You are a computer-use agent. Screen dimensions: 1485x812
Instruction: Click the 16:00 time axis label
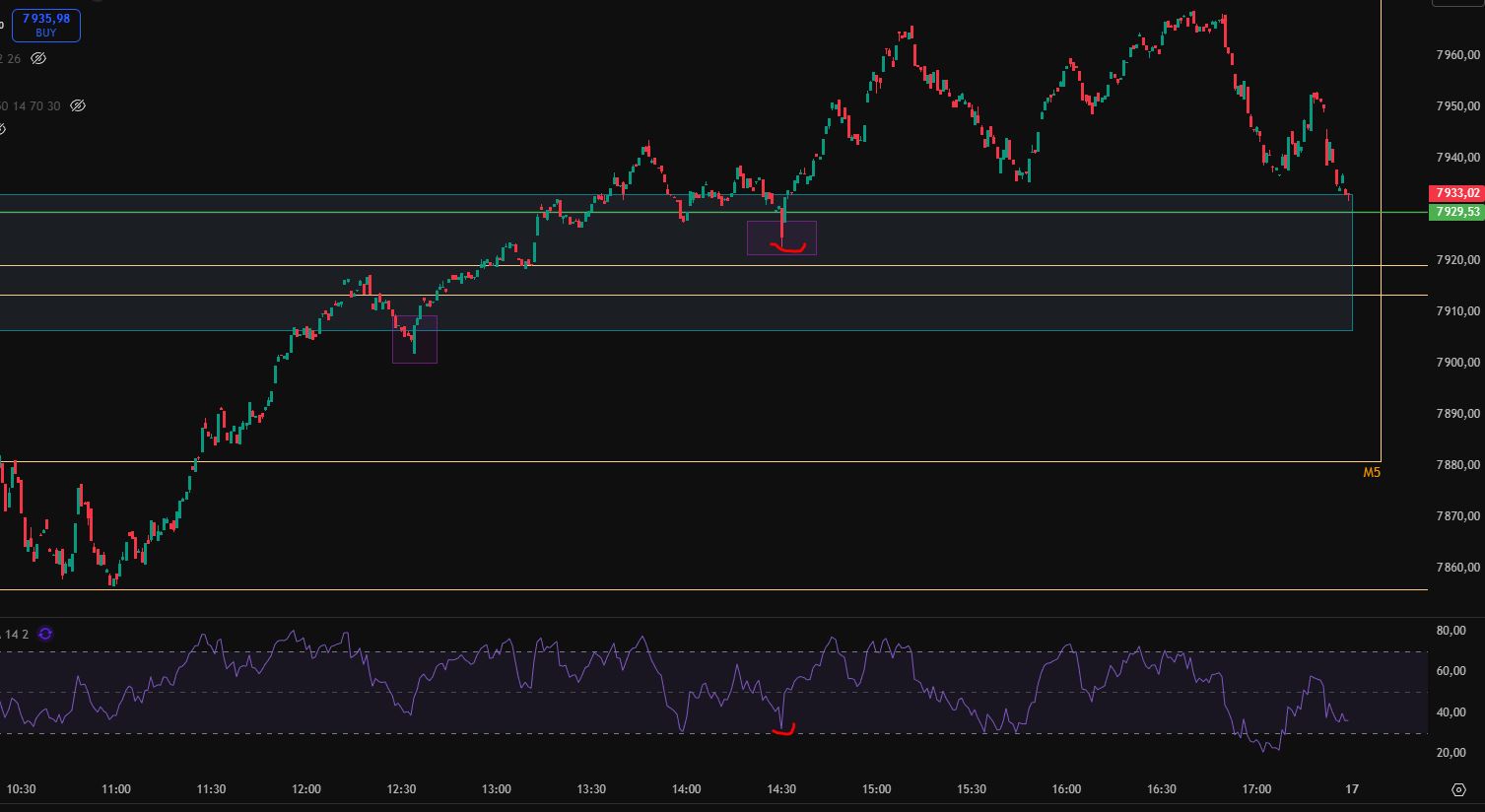tap(1066, 789)
